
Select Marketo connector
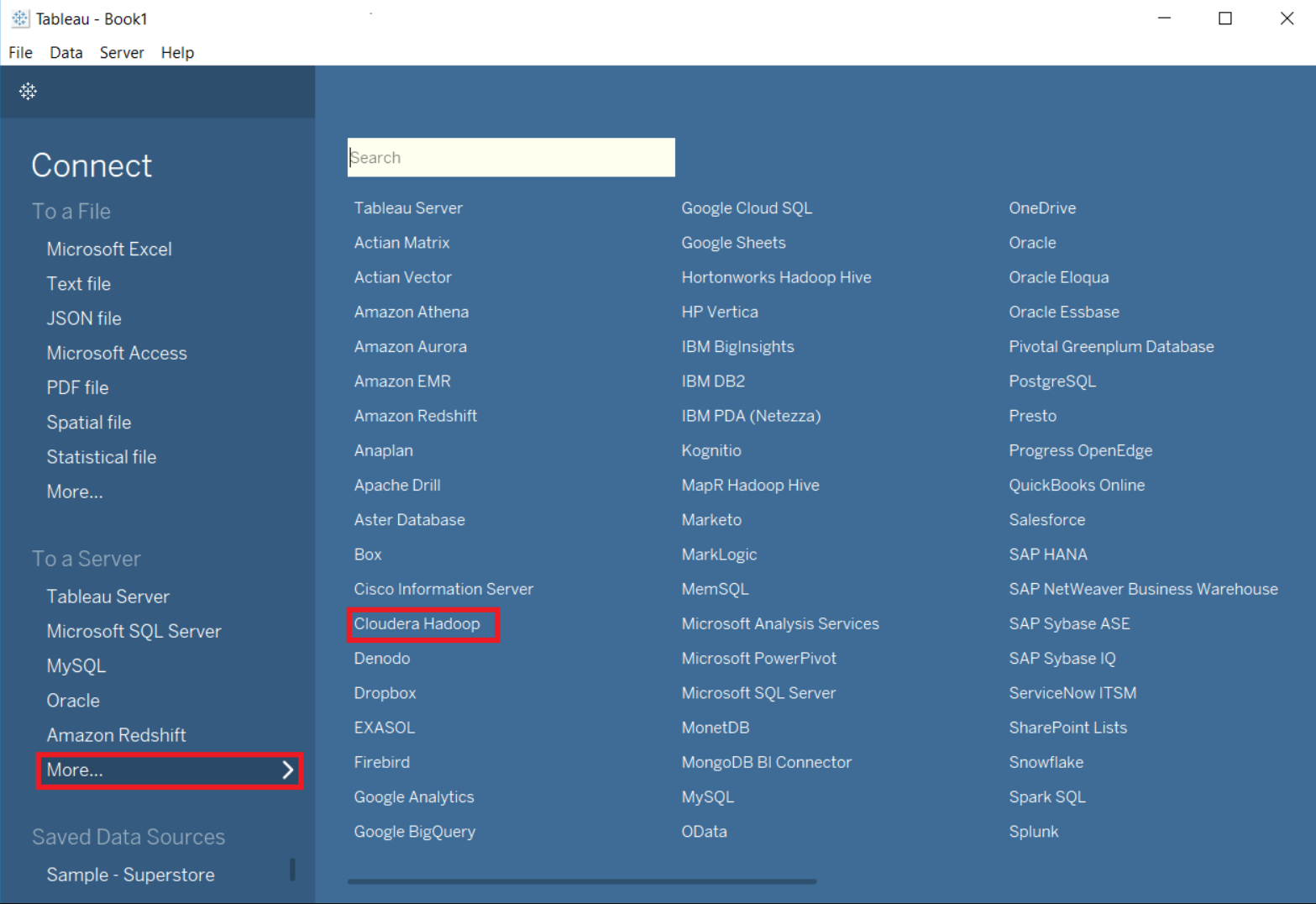pyautogui.click(x=712, y=520)
